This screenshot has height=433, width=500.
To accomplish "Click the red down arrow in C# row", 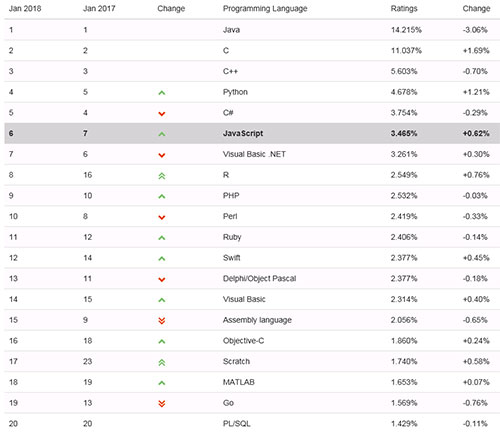I will tap(162, 114).
